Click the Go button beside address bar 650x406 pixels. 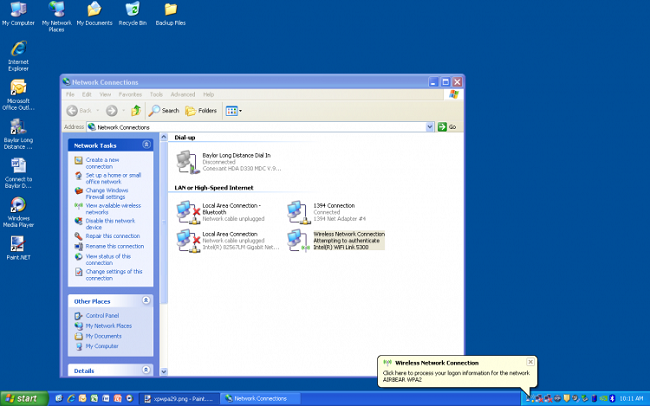pos(447,127)
